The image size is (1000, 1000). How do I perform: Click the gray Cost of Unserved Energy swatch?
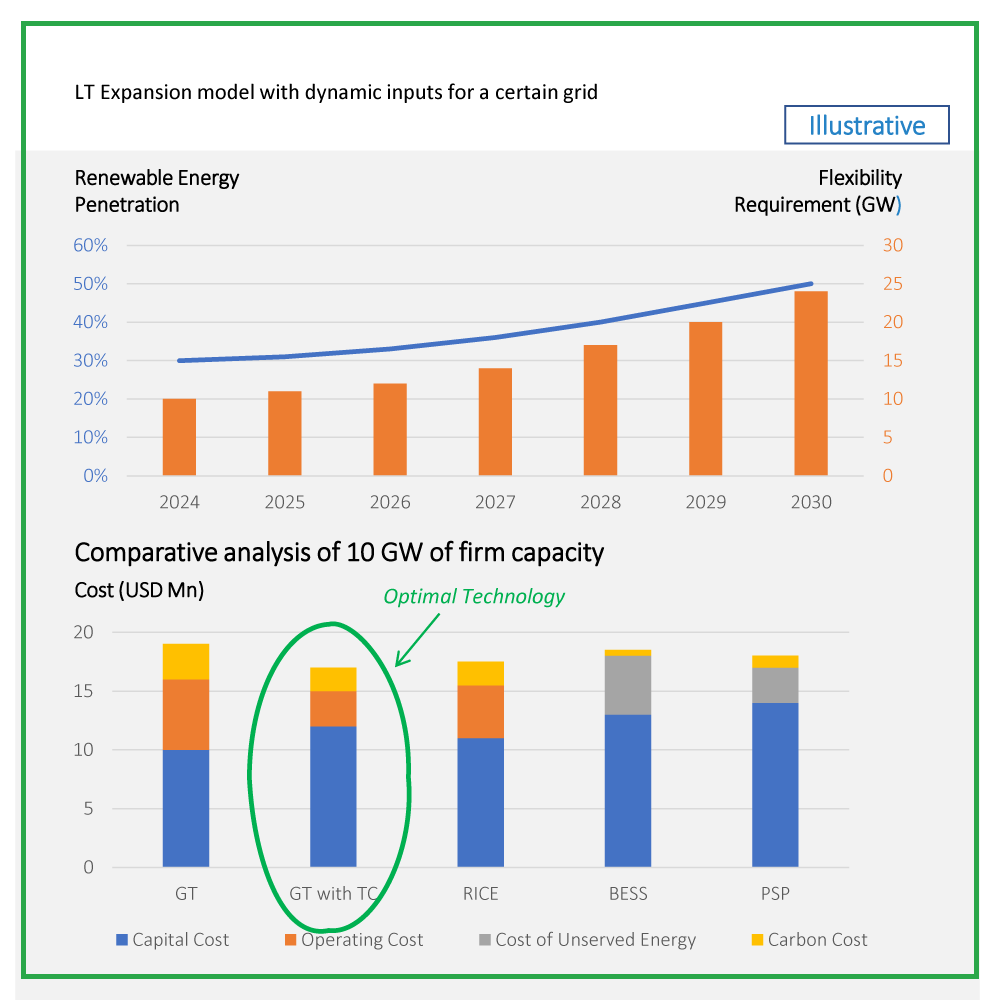(x=485, y=940)
